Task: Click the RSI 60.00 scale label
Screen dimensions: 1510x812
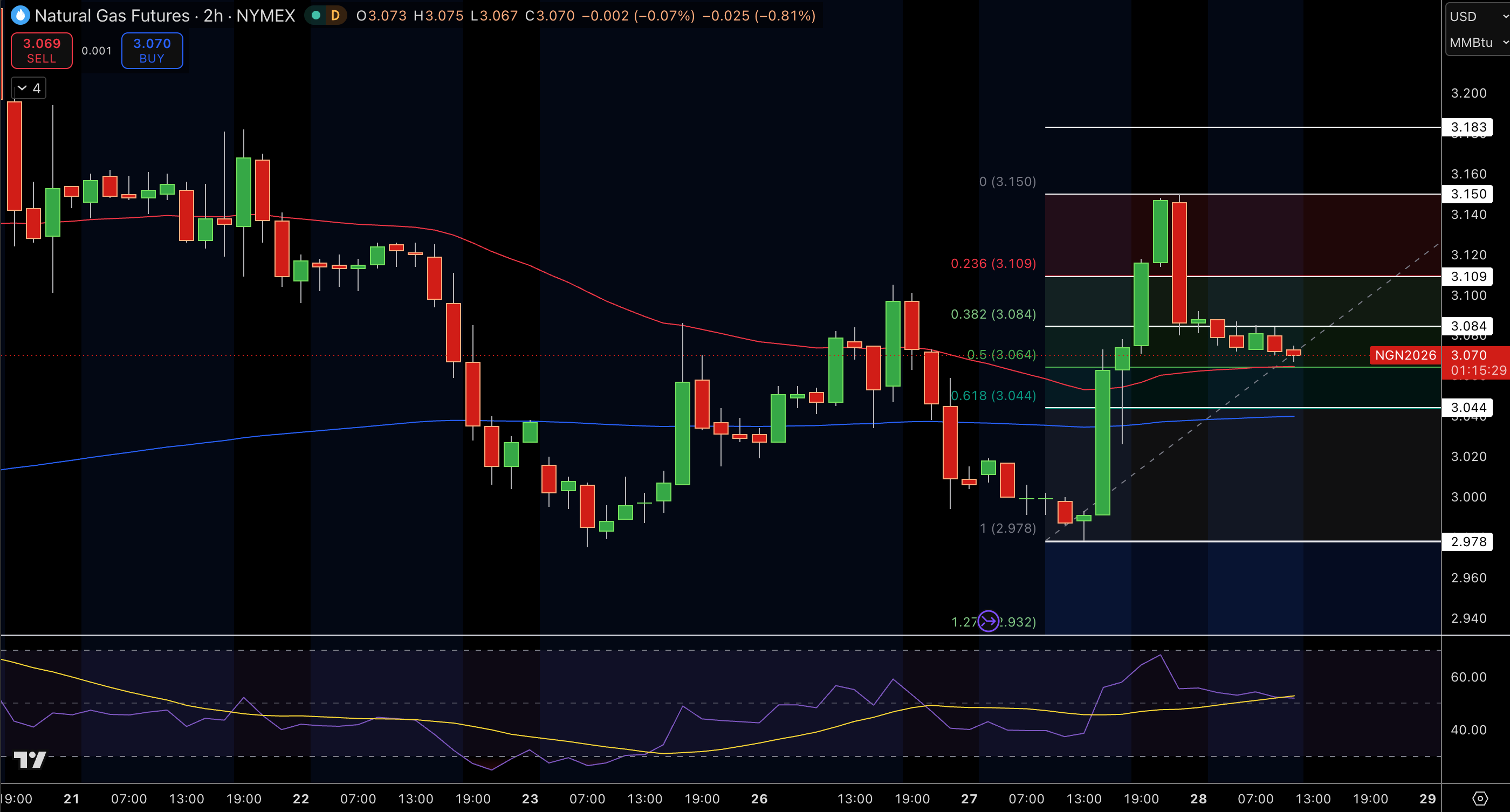Action: point(1468,677)
